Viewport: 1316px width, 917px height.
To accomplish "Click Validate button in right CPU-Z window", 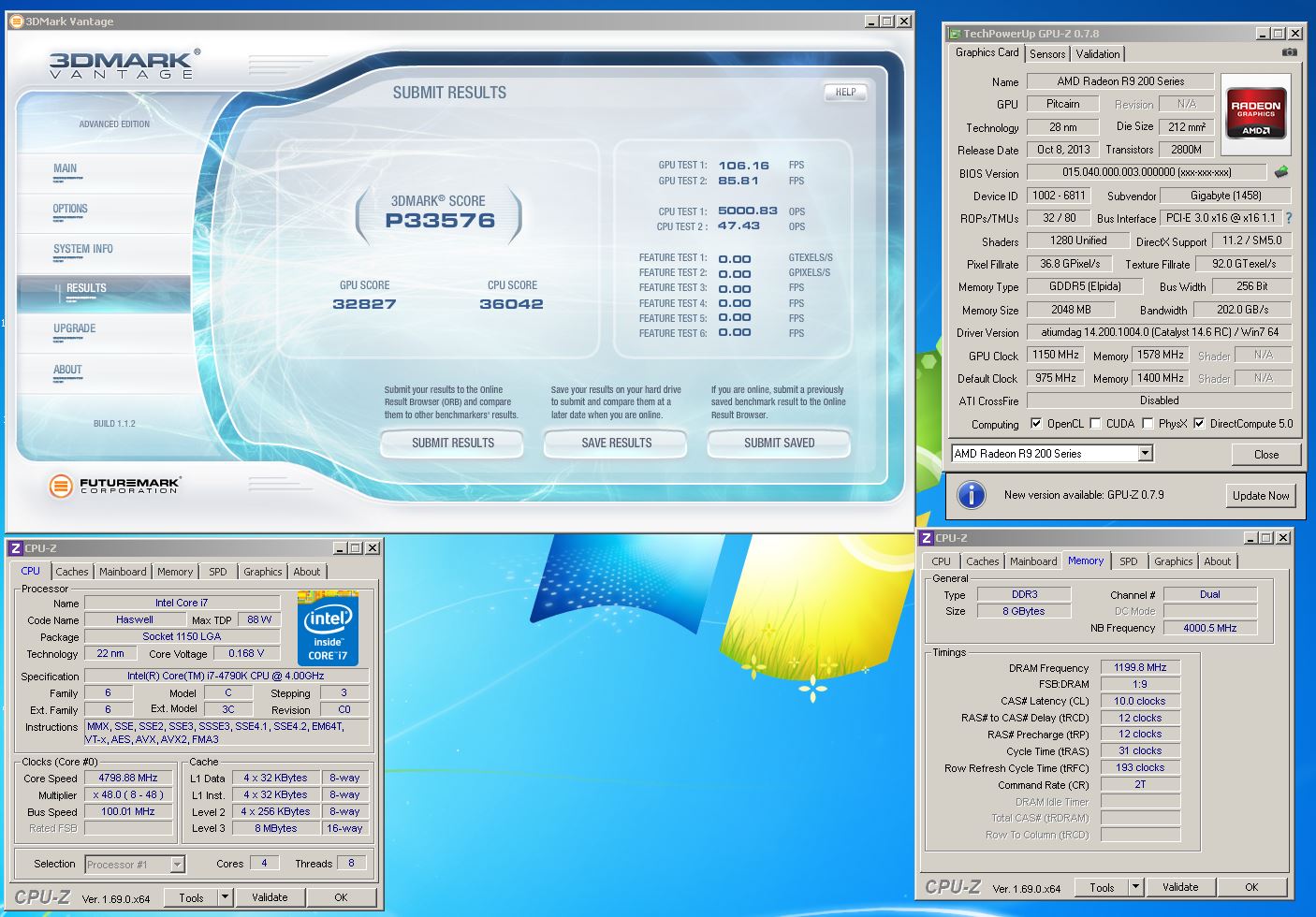I will click(1180, 887).
